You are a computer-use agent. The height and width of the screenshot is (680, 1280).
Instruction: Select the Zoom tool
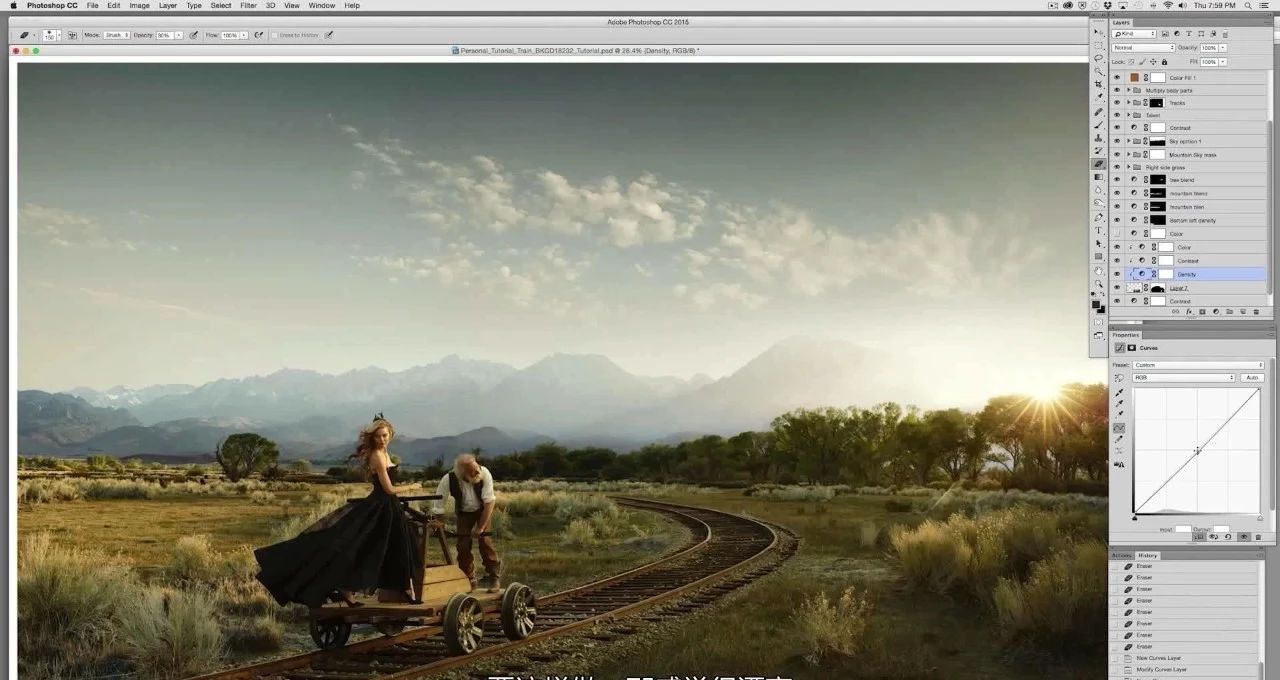point(1100,283)
